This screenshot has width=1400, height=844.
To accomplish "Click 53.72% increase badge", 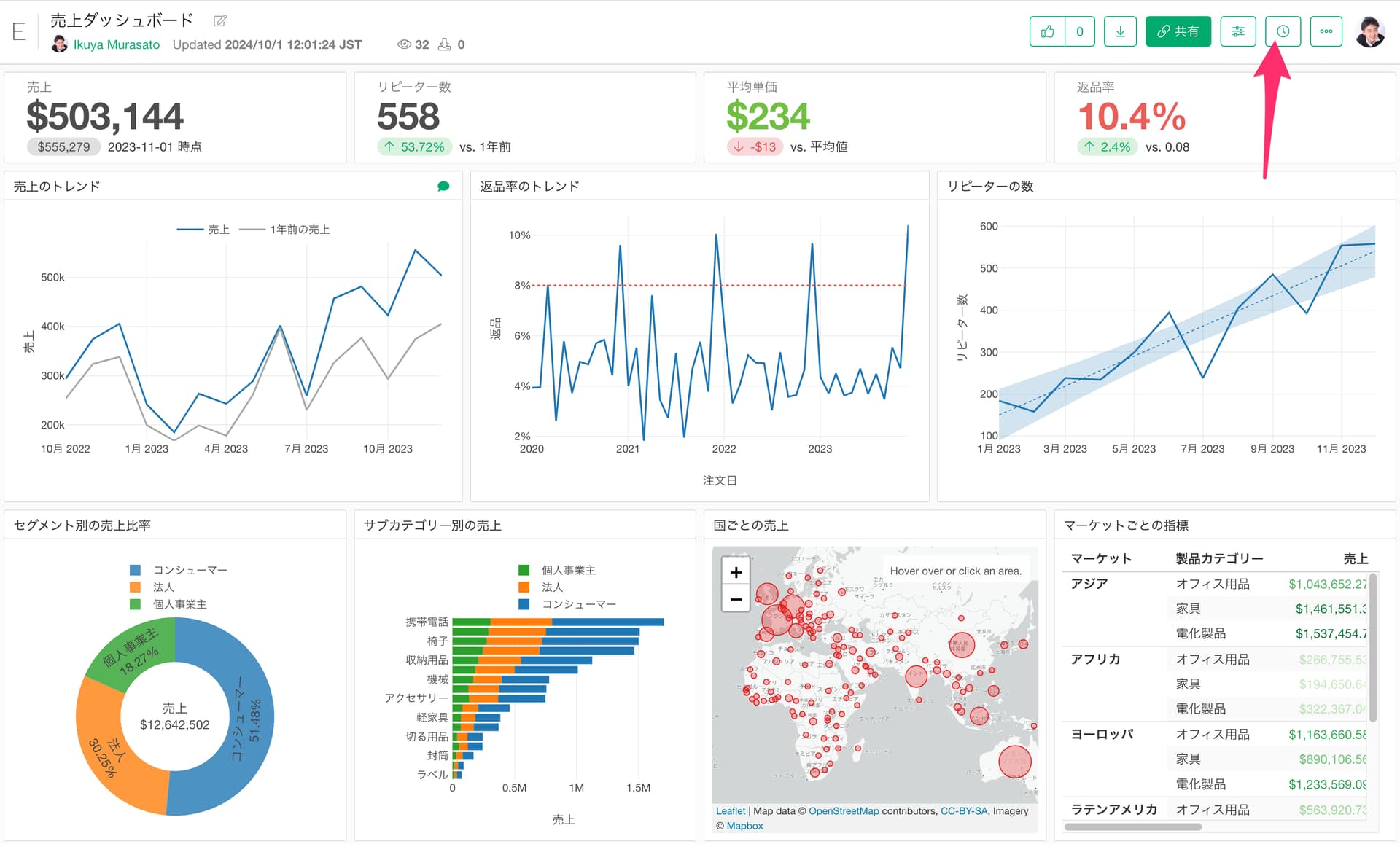I will (415, 147).
